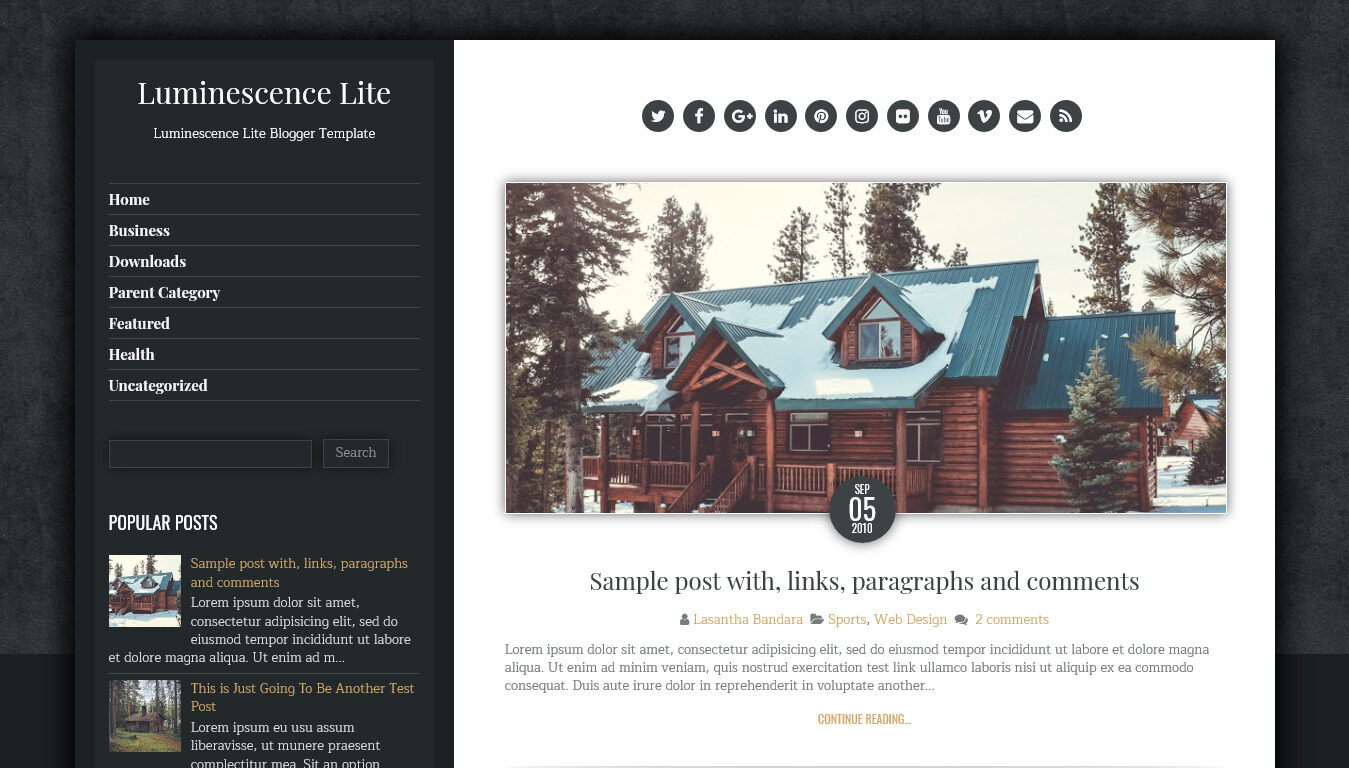The height and width of the screenshot is (768, 1349).
Task: Open the Instagram icon
Action: click(x=862, y=116)
